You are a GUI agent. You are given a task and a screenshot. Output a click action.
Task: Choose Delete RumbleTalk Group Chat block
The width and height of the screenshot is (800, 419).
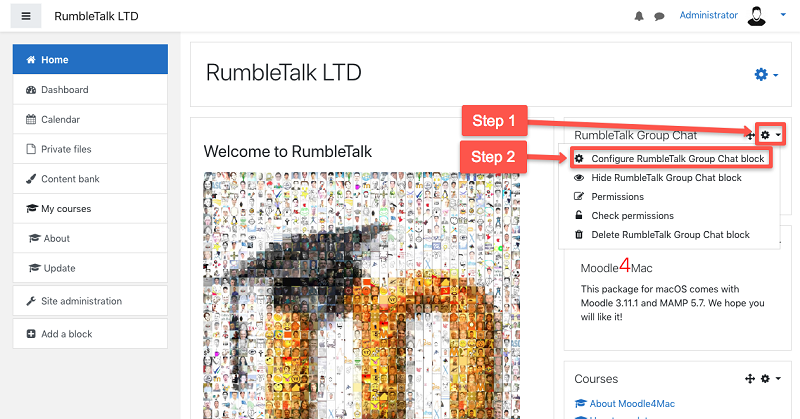[x=670, y=235]
